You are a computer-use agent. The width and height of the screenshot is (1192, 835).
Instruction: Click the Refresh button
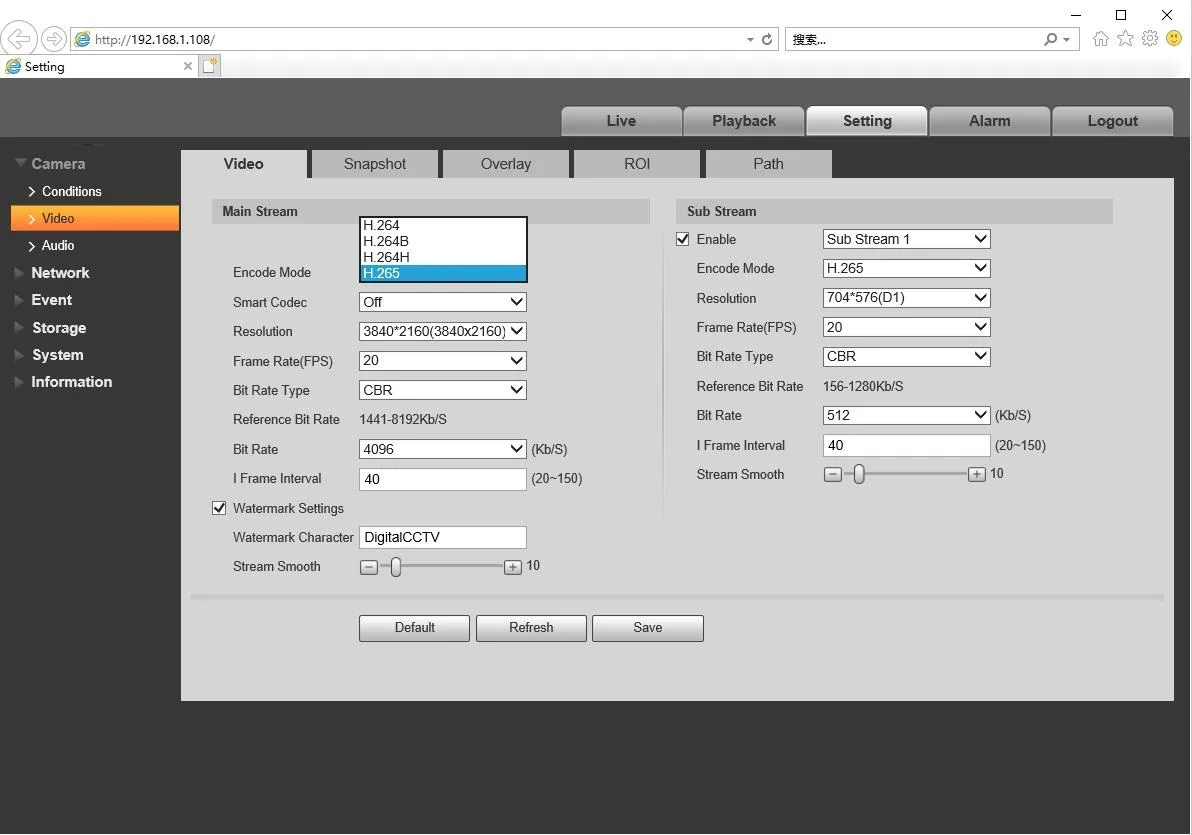531,628
